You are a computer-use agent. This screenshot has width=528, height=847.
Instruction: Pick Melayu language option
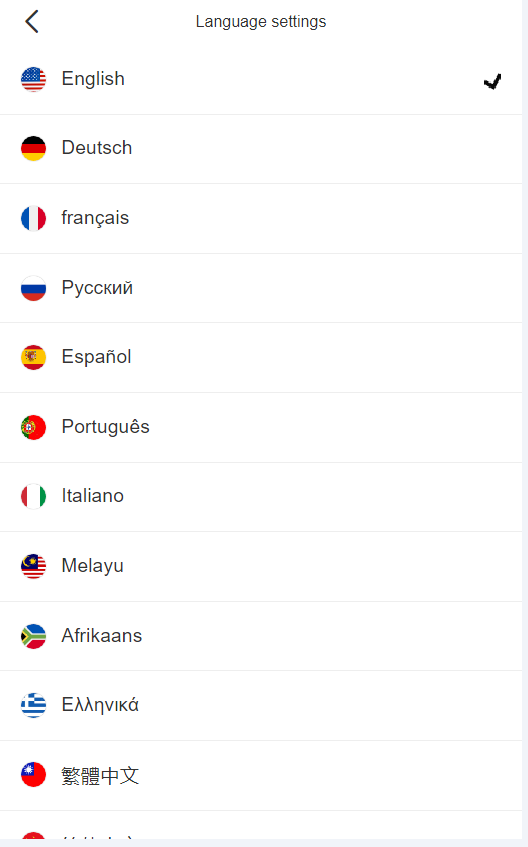coord(261,567)
